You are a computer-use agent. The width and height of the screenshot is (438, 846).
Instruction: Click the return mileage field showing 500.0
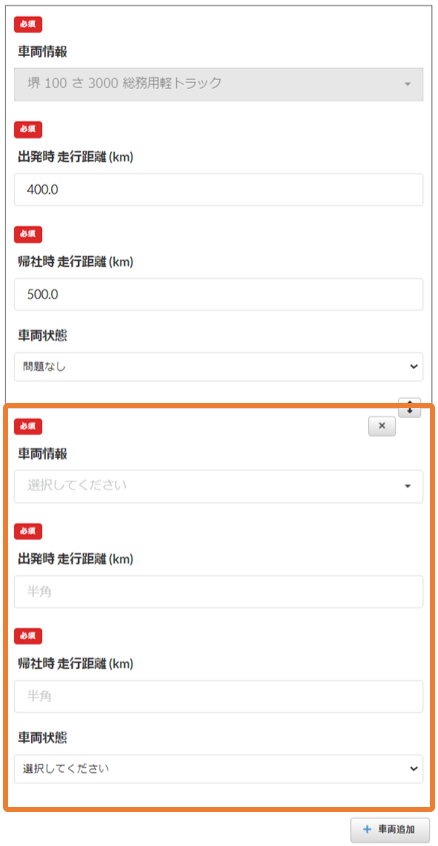[218, 295]
